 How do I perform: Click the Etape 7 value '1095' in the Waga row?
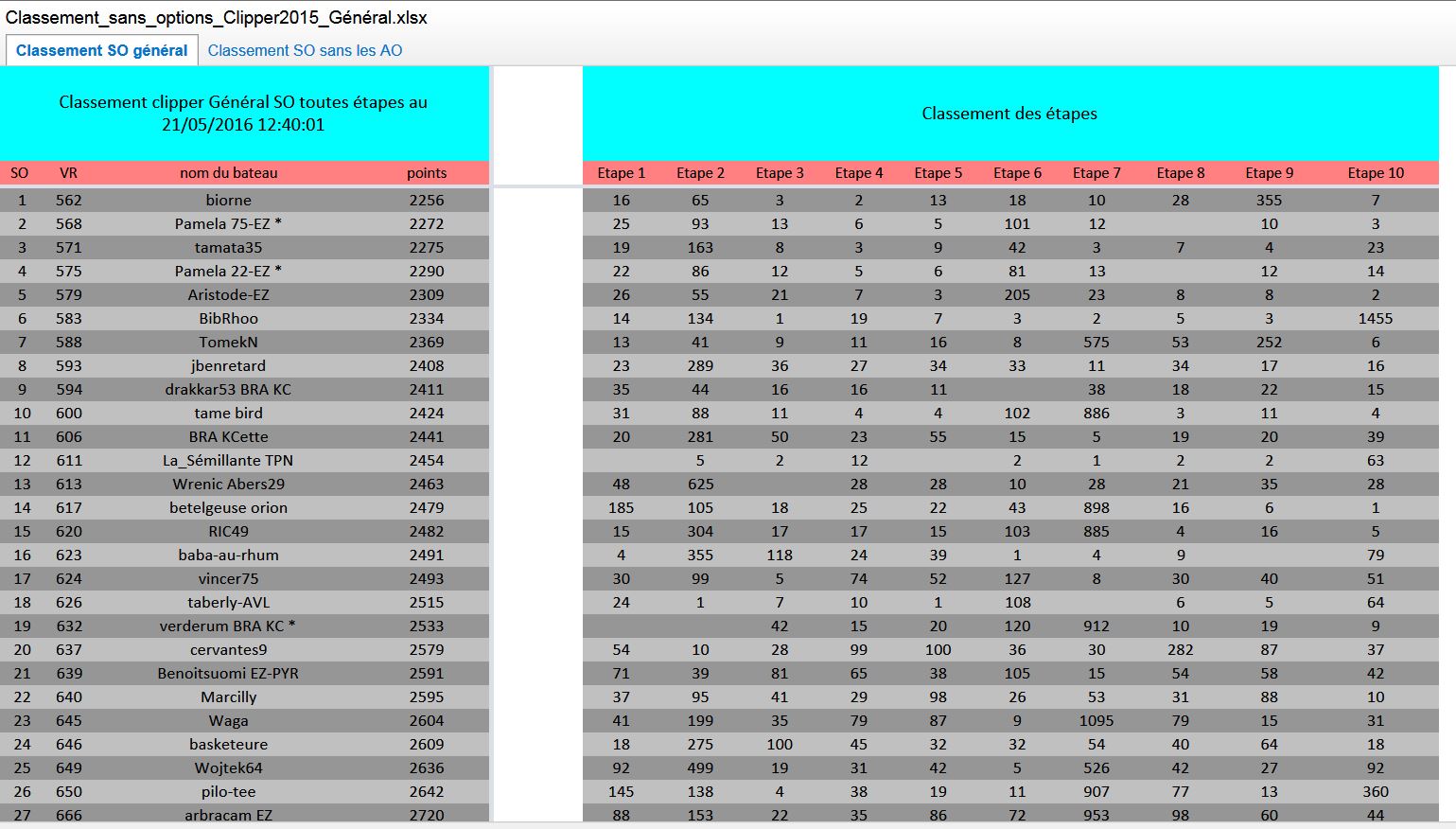click(x=1096, y=721)
